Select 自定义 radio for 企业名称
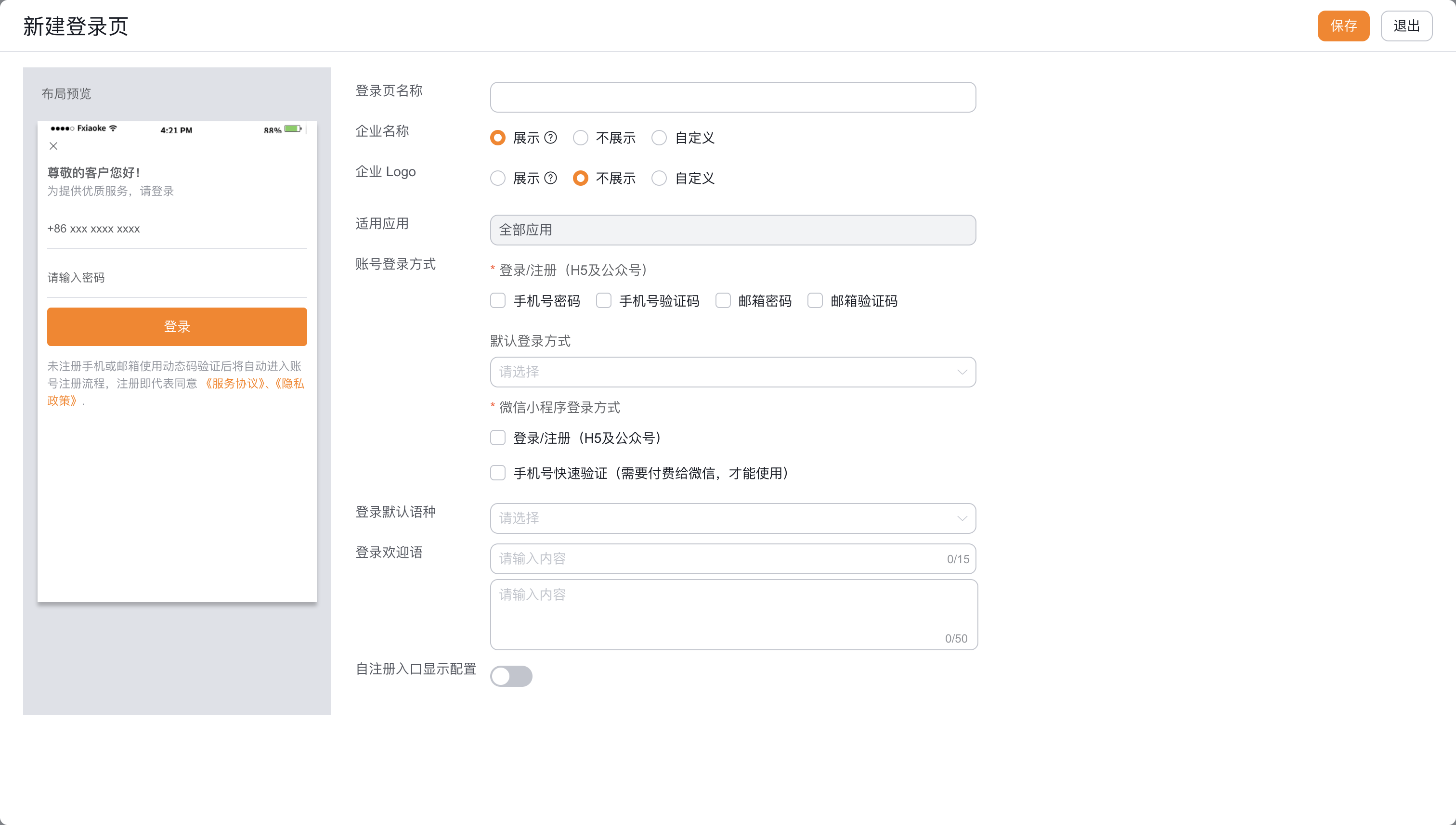The height and width of the screenshot is (825, 1456). (x=659, y=138)
